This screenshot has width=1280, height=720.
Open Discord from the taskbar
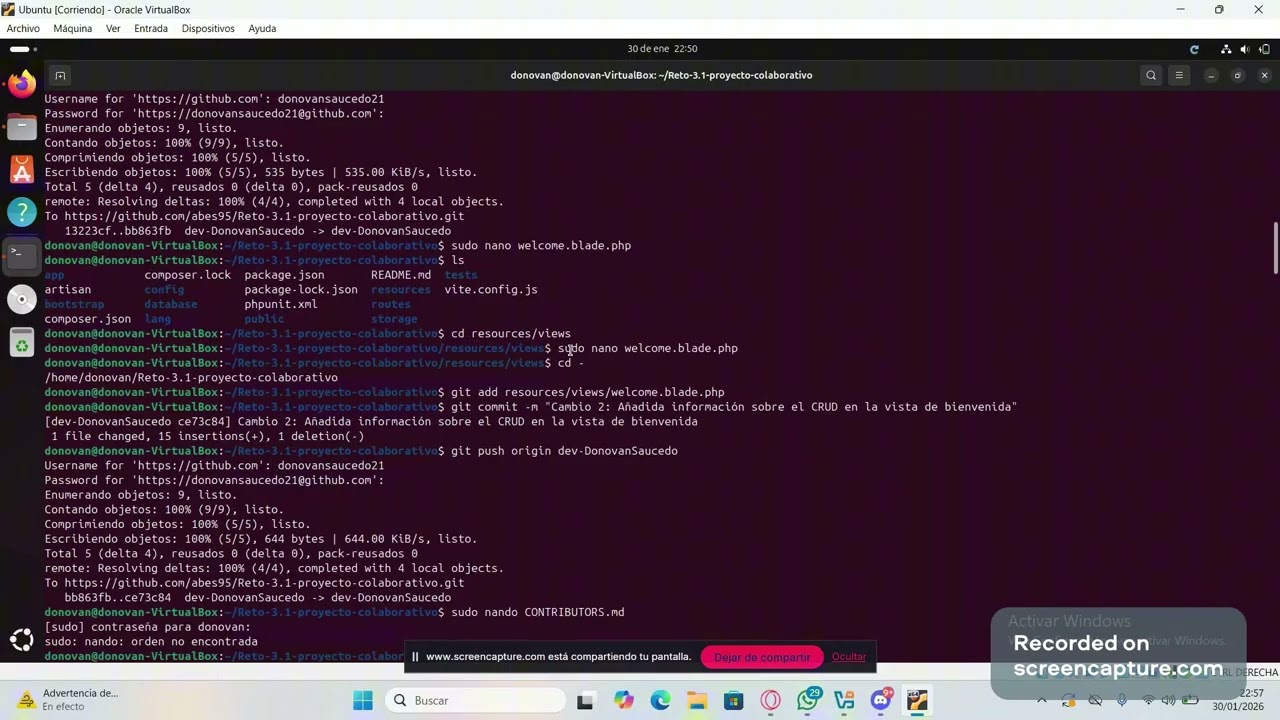881,700
